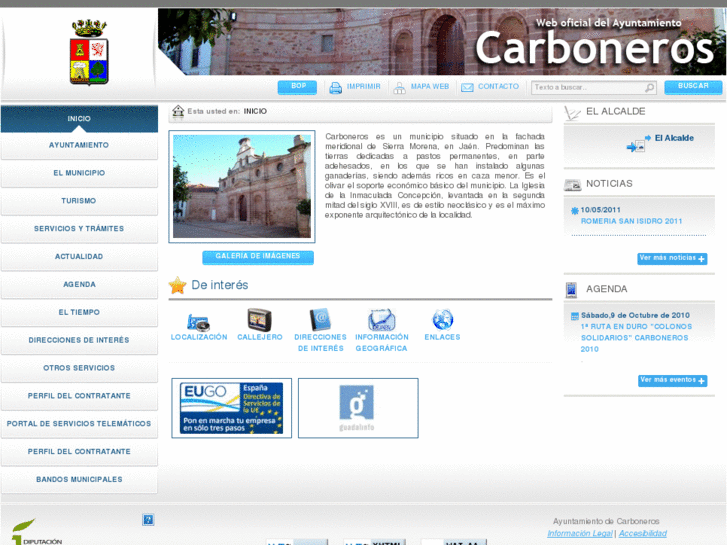
Task: Click Ver más noticias button
Action: pos(672,258)
